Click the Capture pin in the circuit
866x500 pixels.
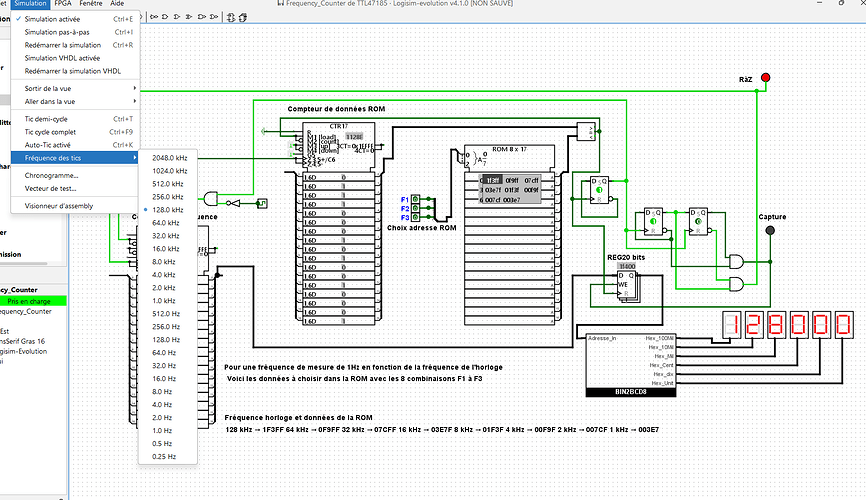(770, 230)
